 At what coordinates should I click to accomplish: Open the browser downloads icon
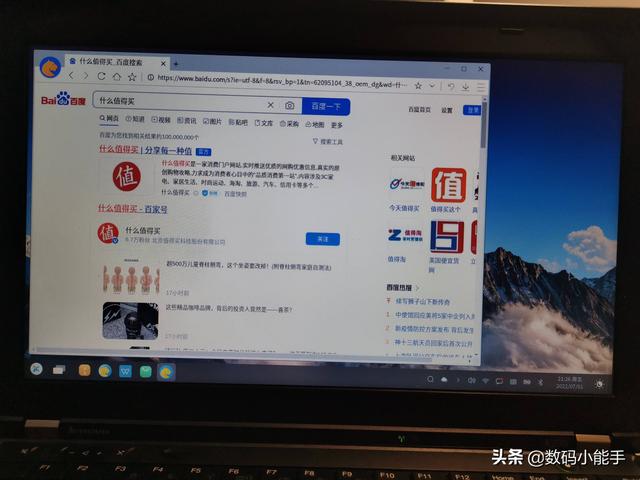point(465,87)
